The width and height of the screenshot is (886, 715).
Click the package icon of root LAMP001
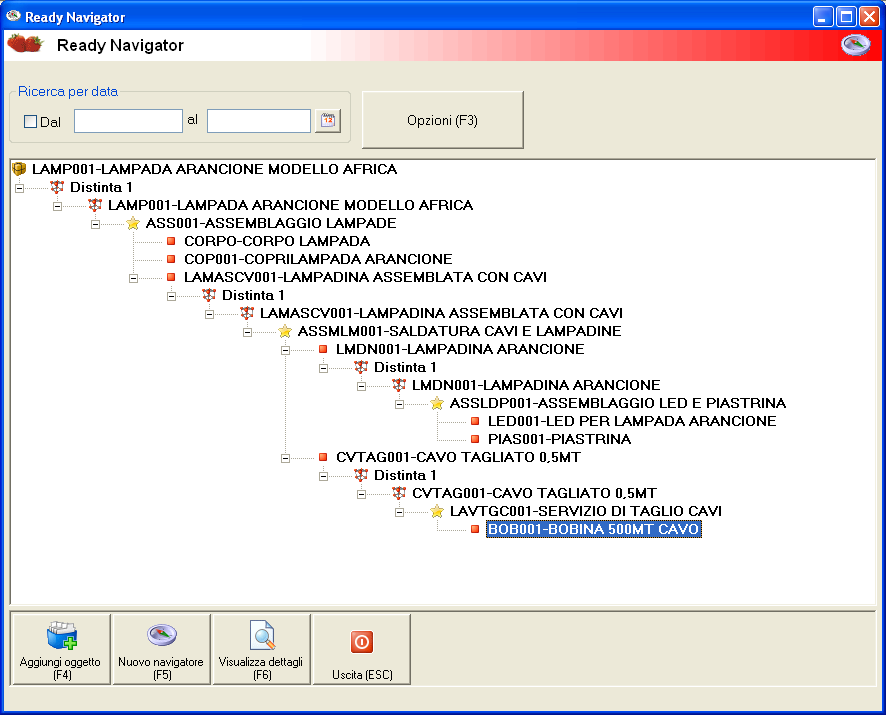[19, 168]
